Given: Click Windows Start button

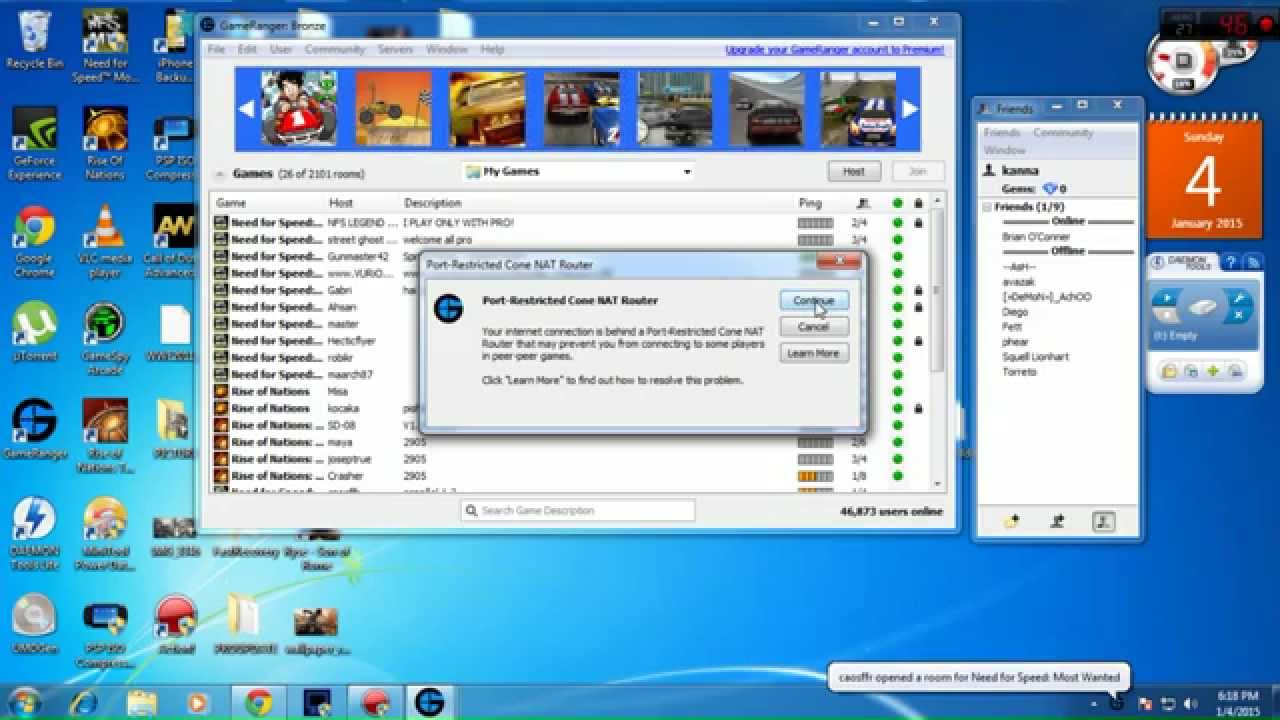Looking at the screenshot, I should [x=23, y=702].
